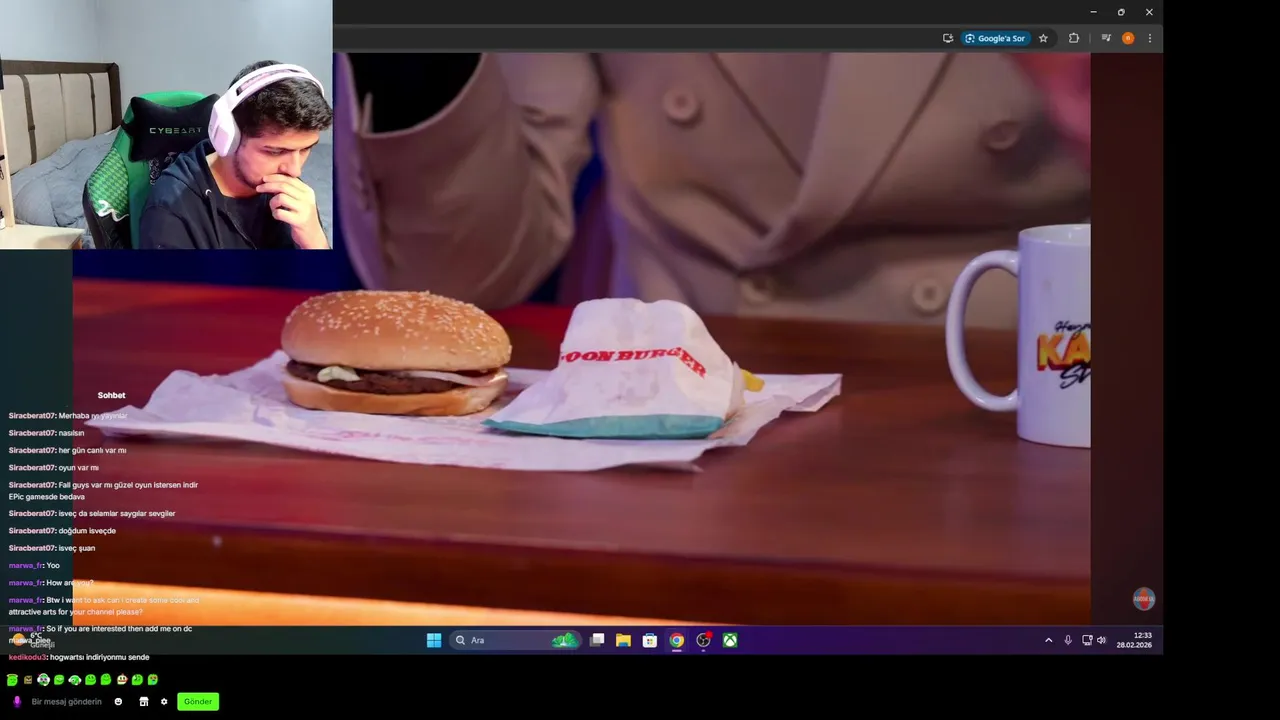Screen dimensions: 1280x720
Task: Open the Windows Start menu
Action: click(434, 640)
